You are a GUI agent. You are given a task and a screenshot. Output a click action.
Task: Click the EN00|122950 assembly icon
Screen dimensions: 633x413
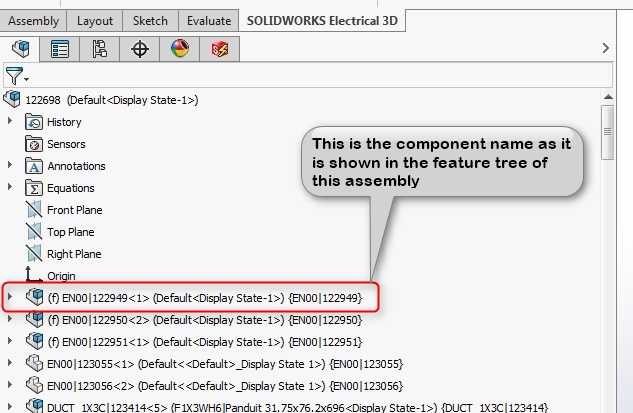(x=34, y=319)
